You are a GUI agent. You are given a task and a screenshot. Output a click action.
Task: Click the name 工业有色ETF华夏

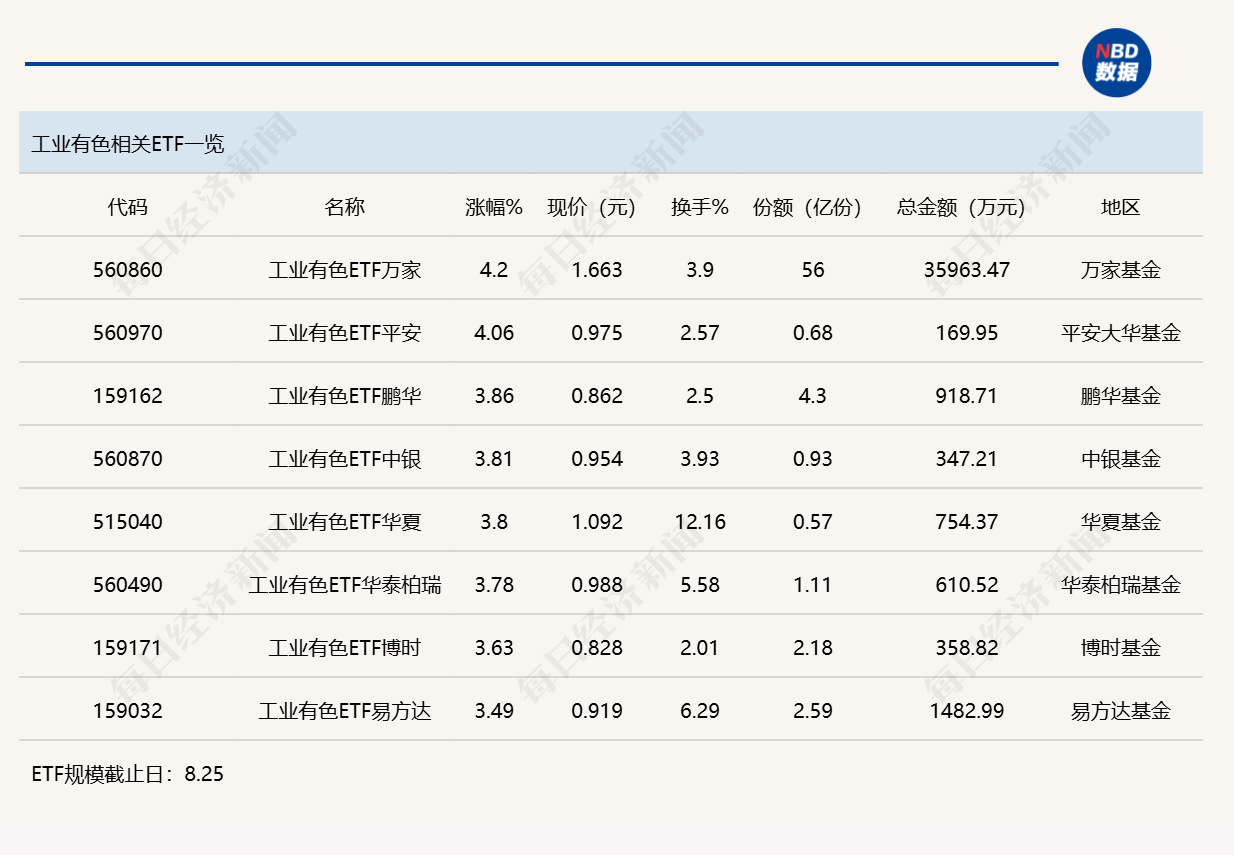345,522
